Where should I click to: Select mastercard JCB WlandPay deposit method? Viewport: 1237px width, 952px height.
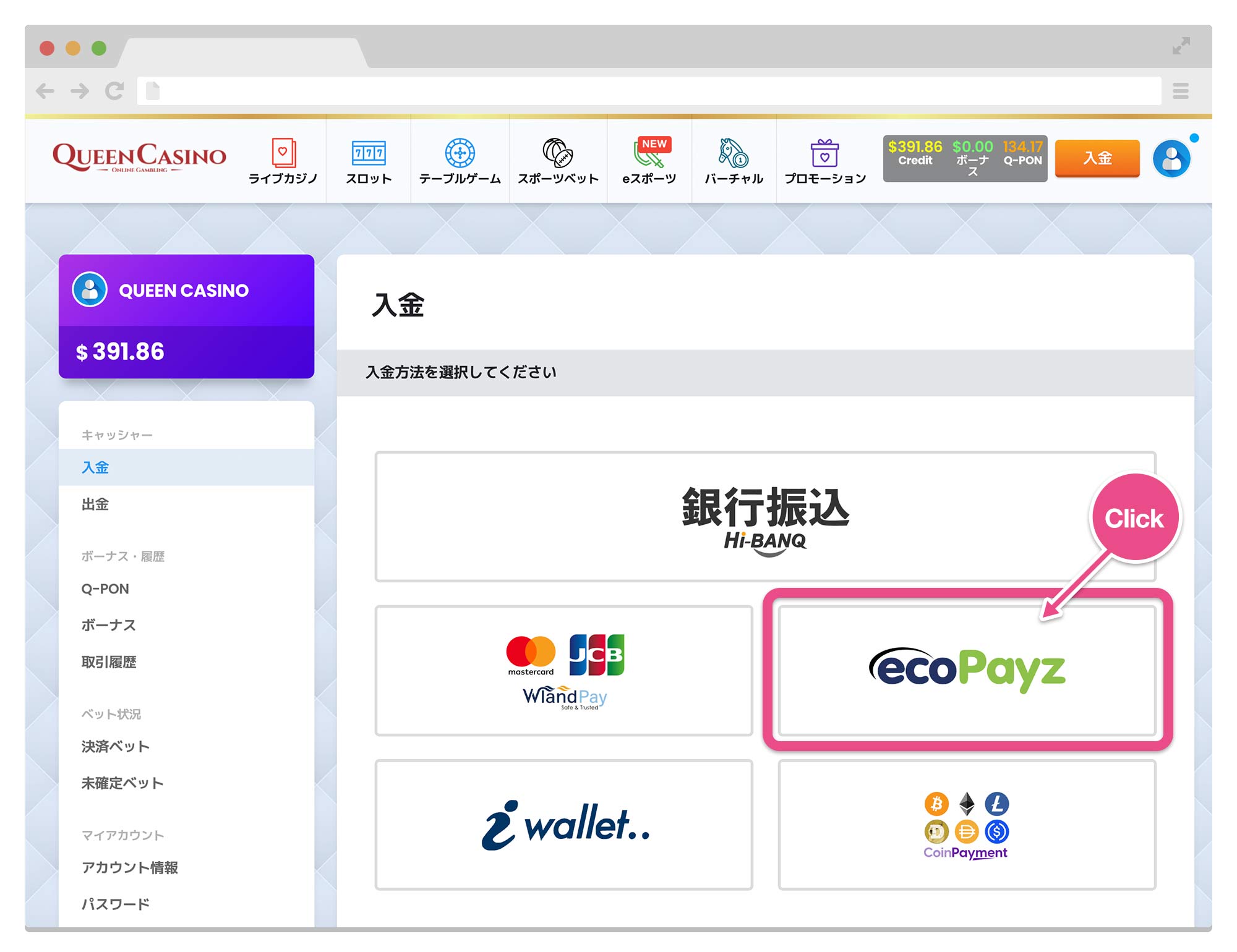pos(564,671)
